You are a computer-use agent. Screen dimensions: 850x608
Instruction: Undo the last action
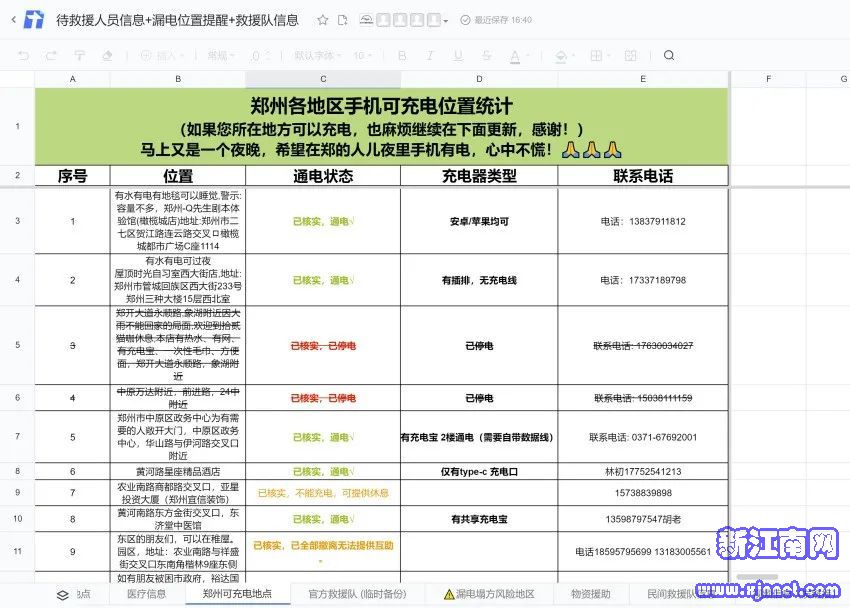tap(23, 55)
